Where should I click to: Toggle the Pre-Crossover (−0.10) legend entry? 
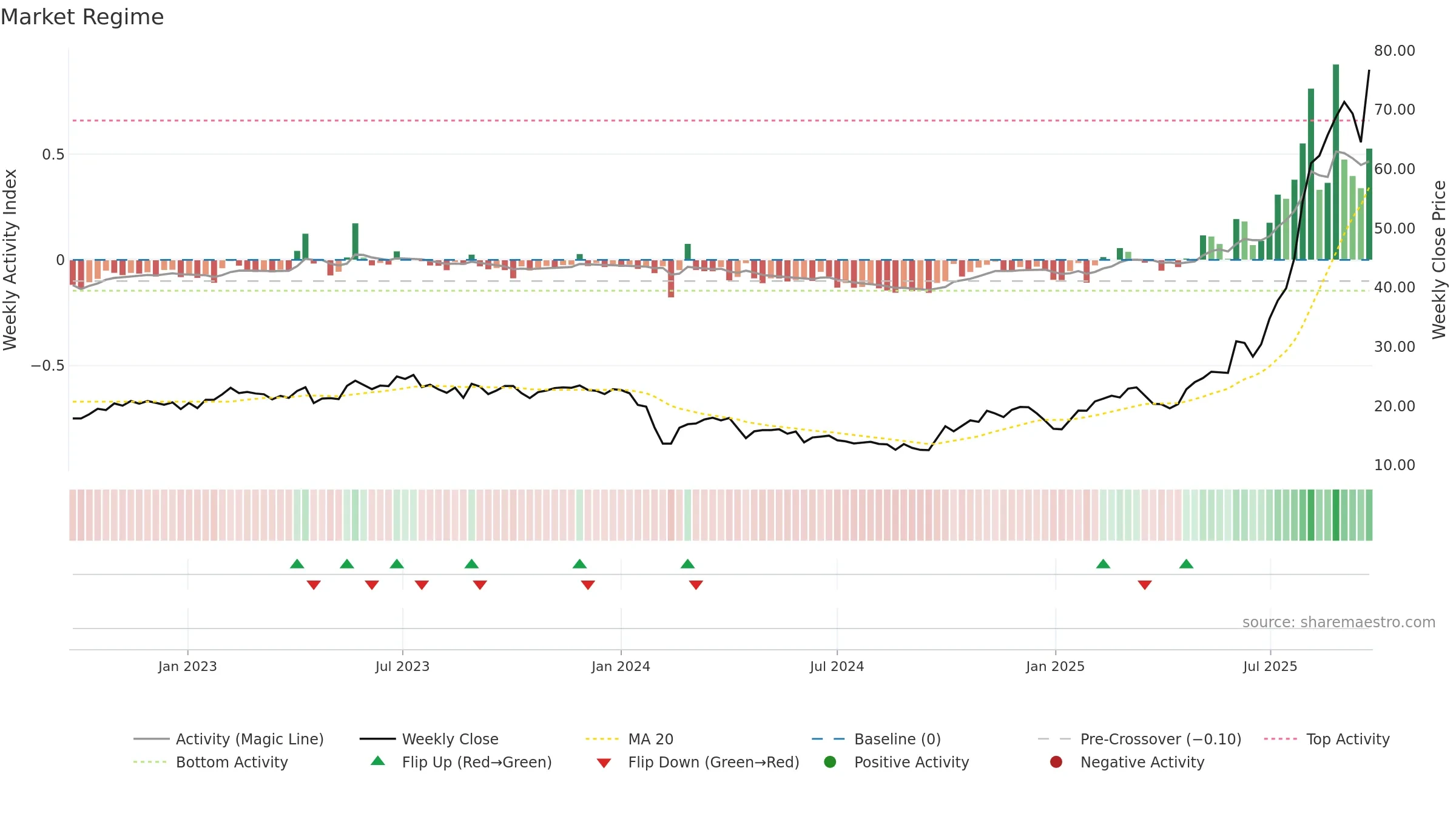tap(1139, 739)
